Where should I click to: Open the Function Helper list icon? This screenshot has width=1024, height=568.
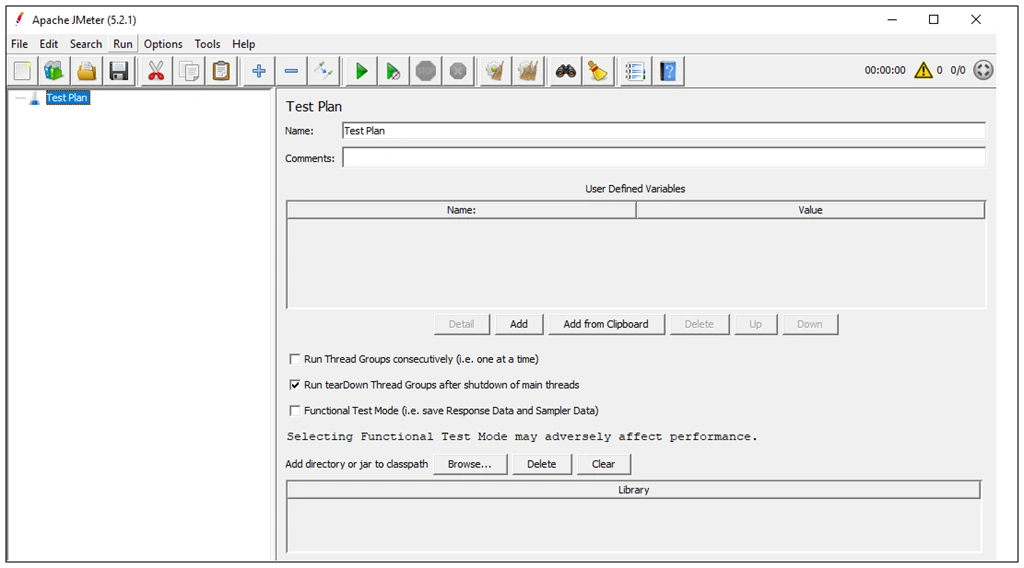[x=635, y=71]
